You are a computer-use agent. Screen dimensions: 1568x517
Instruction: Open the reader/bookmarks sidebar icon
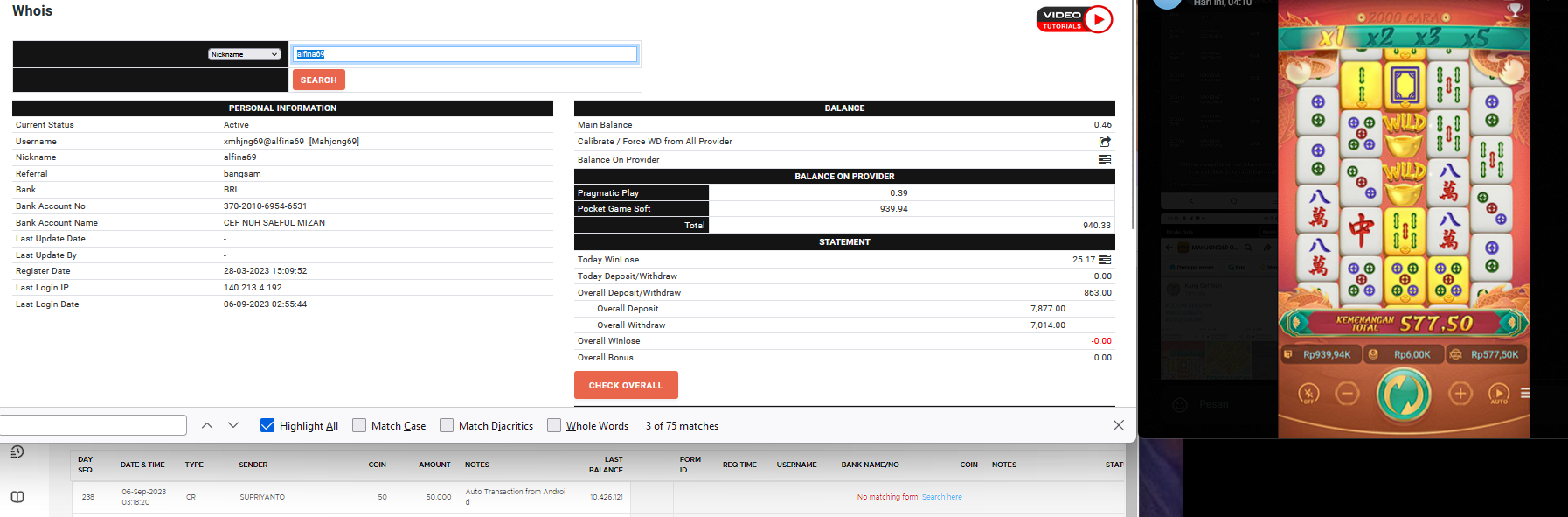17,497
